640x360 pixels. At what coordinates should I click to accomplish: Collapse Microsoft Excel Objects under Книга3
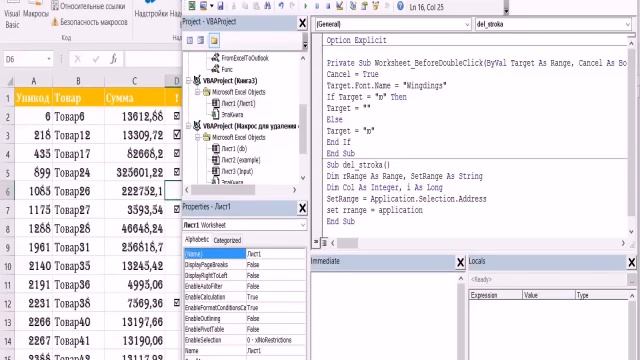point(197,92)
